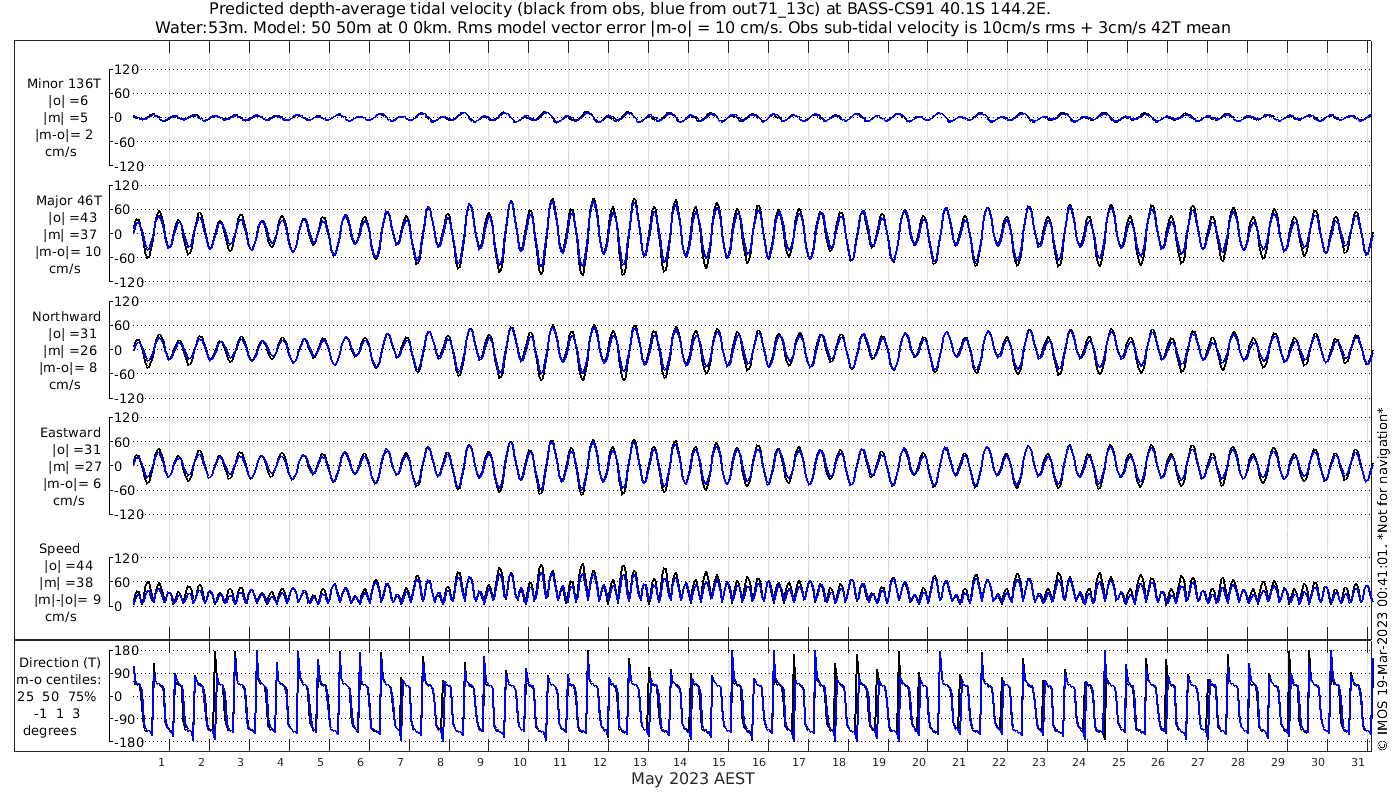
Task: Click the IMOS 'Not for navigation' vertical caption
Action: (x=1382, y=579)
